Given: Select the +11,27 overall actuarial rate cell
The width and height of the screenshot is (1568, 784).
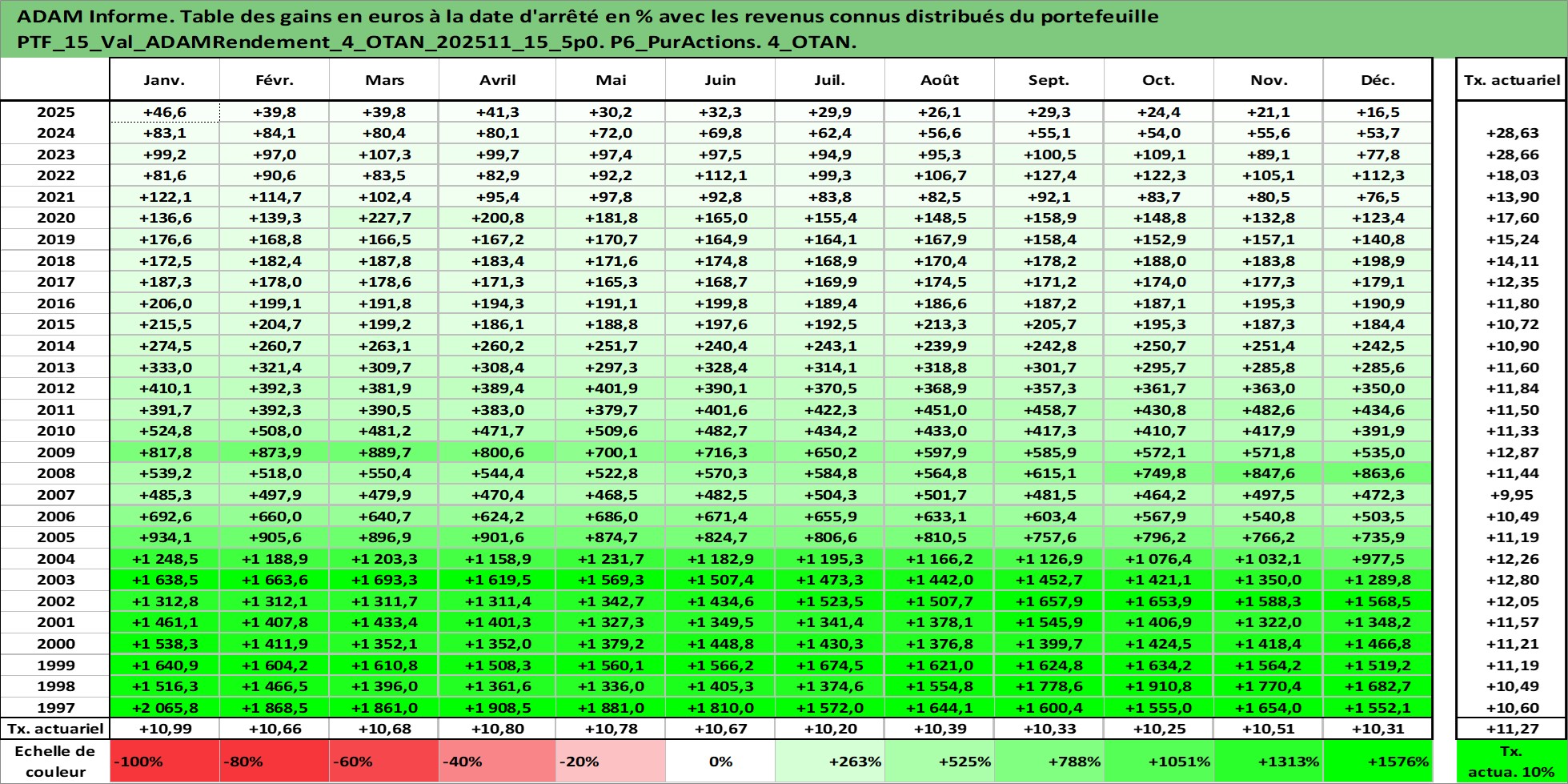Looking at the screenshot, I should pyautogui.click(x=1511, y=729).
